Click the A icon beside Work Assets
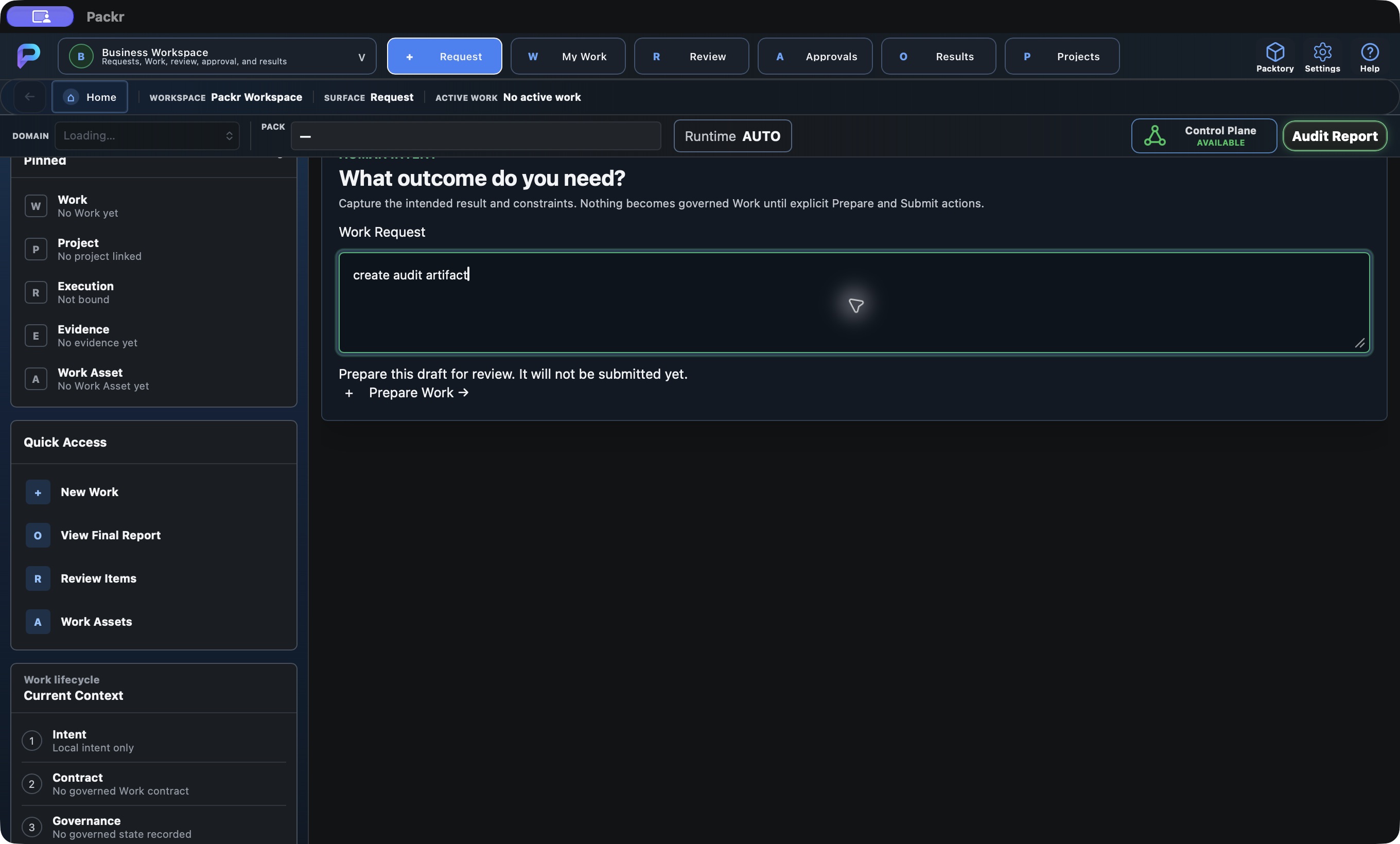 coord(38,621)
